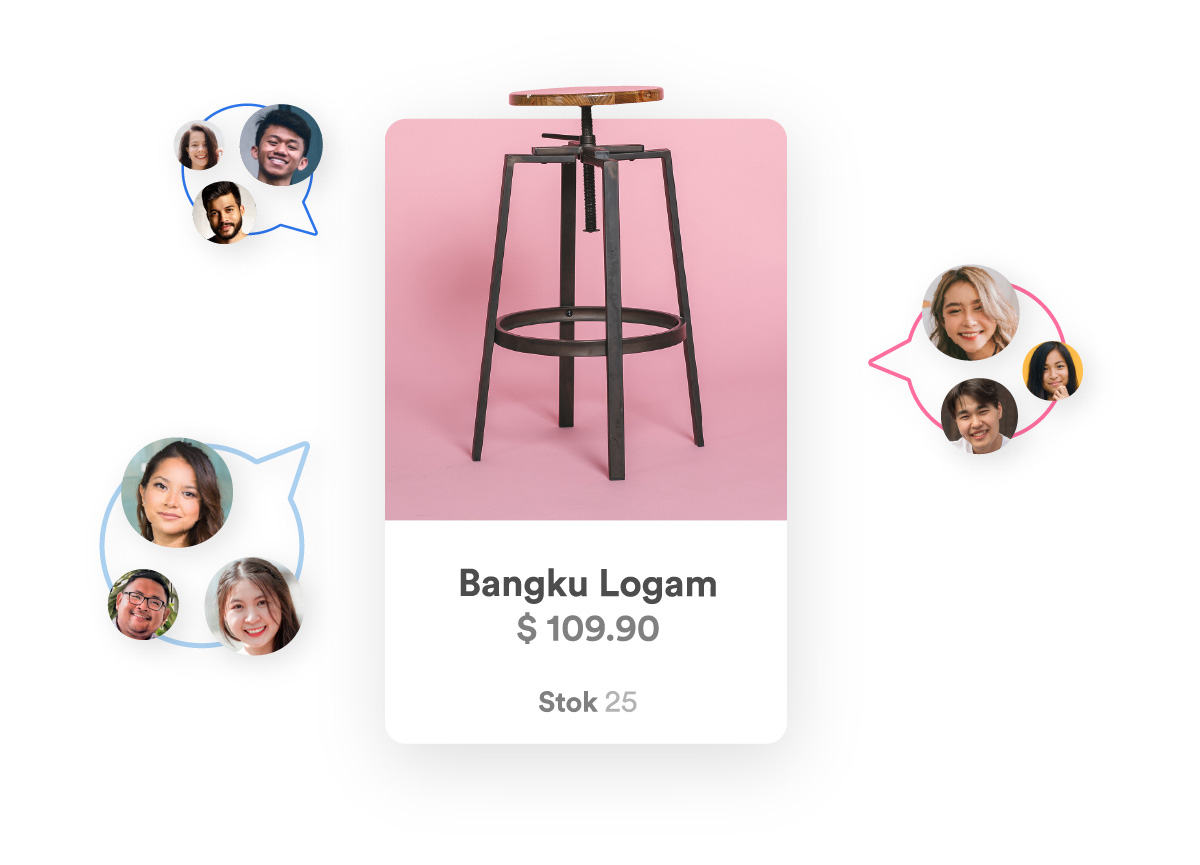Click the Stok 25 stock label

click(x=588, y=702)
